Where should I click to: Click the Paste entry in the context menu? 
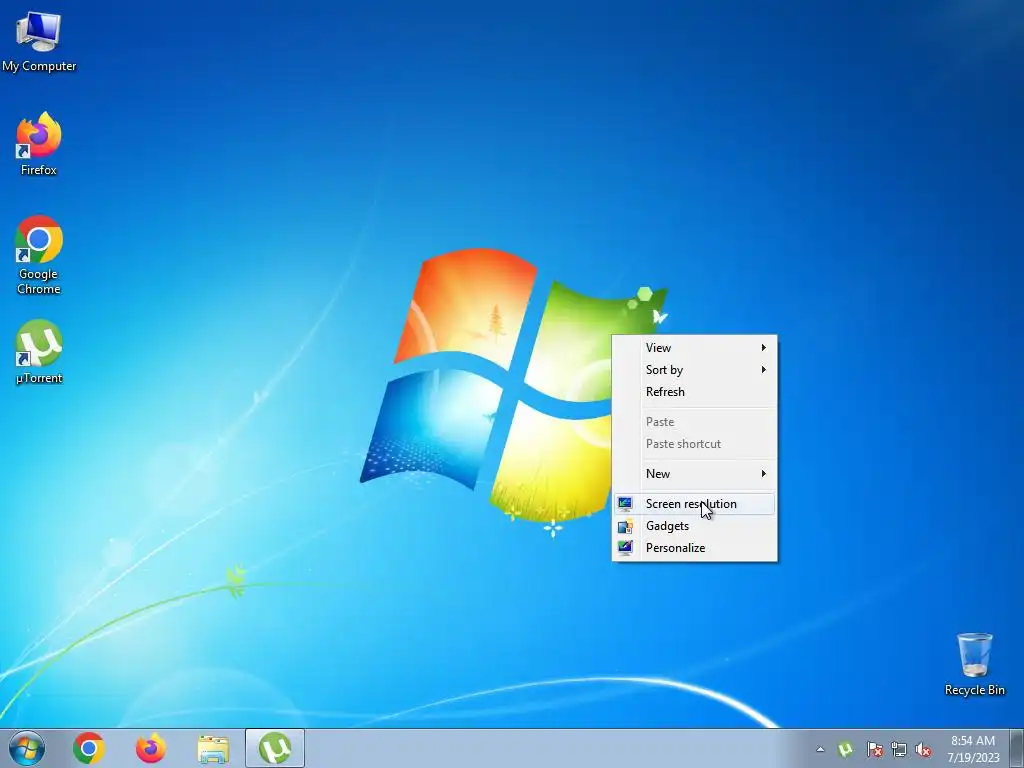pos(695,422)
